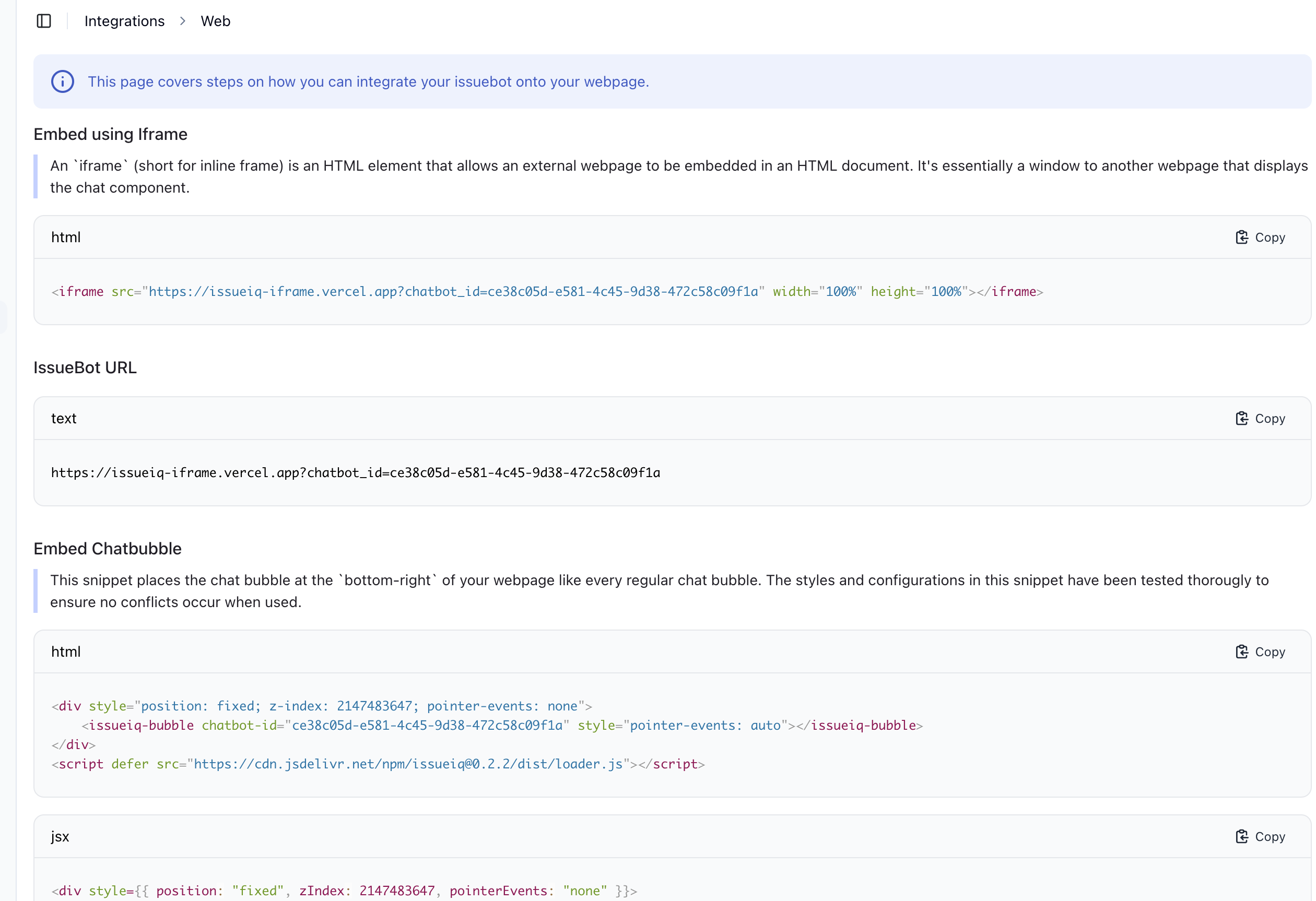
Task: Click the info banner text about integrating issuebot
Action: pyautogui.click(x=368, y=81)
